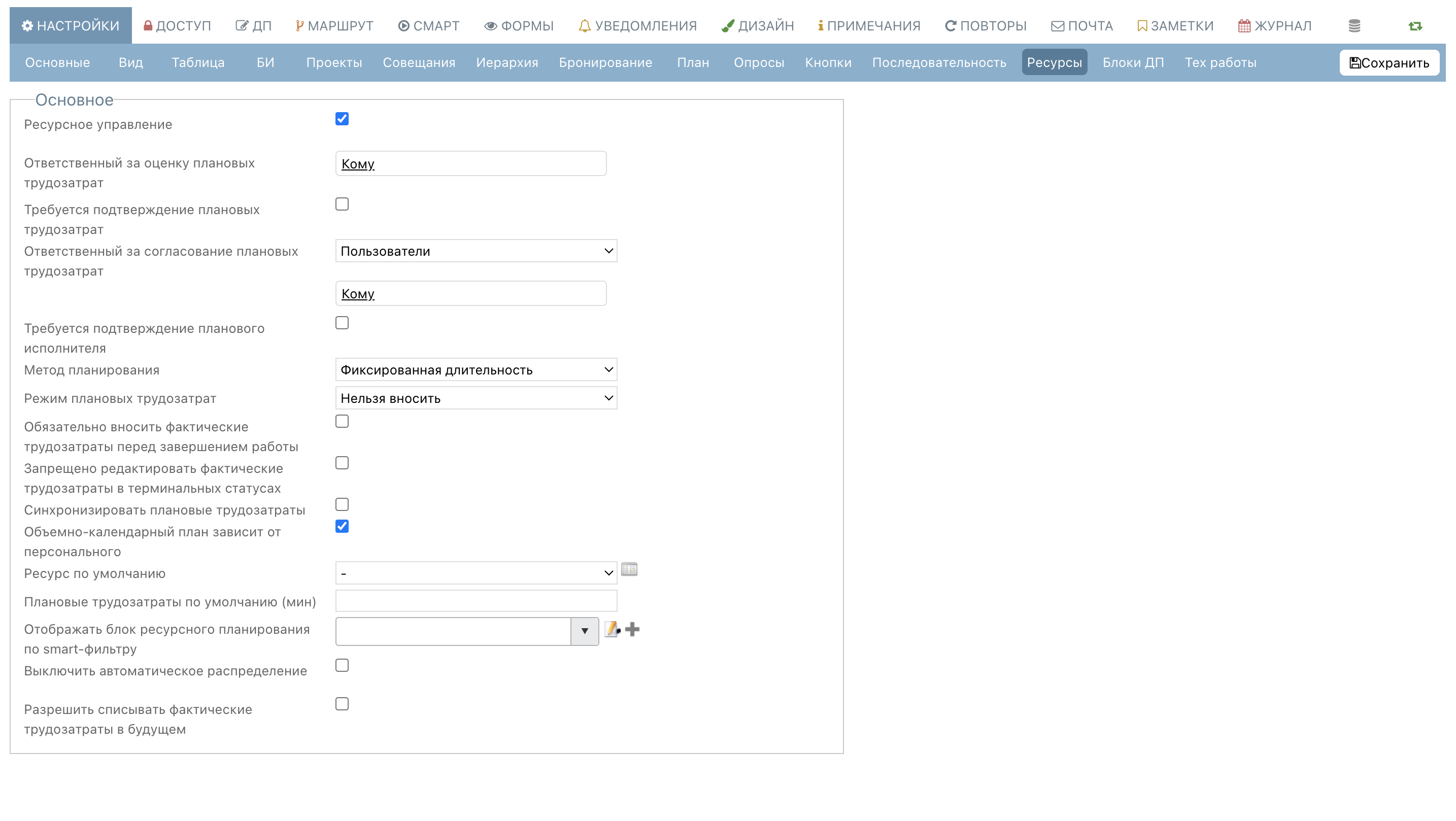Enable Требуется подтверждение планового исполнителя checkbox

342,323
